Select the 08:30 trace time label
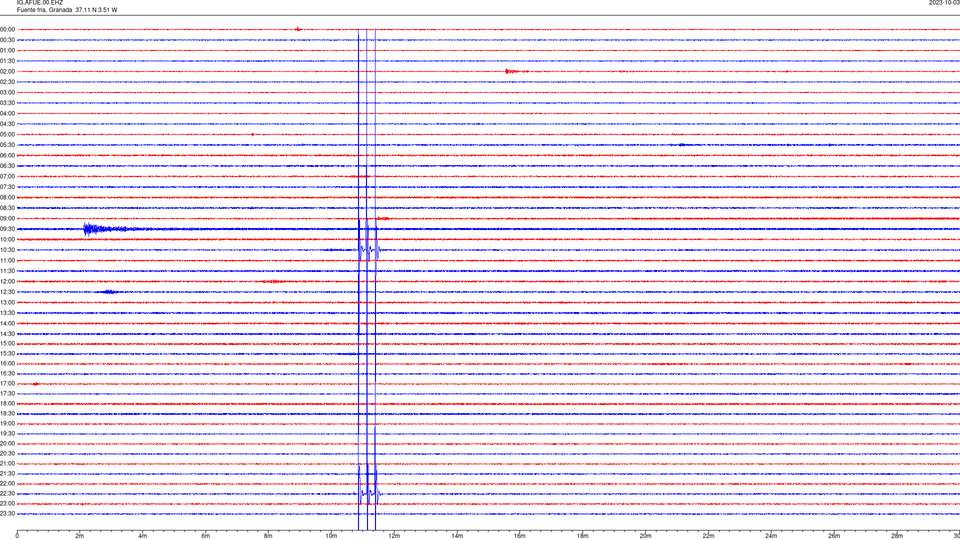Image resolution: width=960 pixels, height=540 pixels. click(7, 208)
